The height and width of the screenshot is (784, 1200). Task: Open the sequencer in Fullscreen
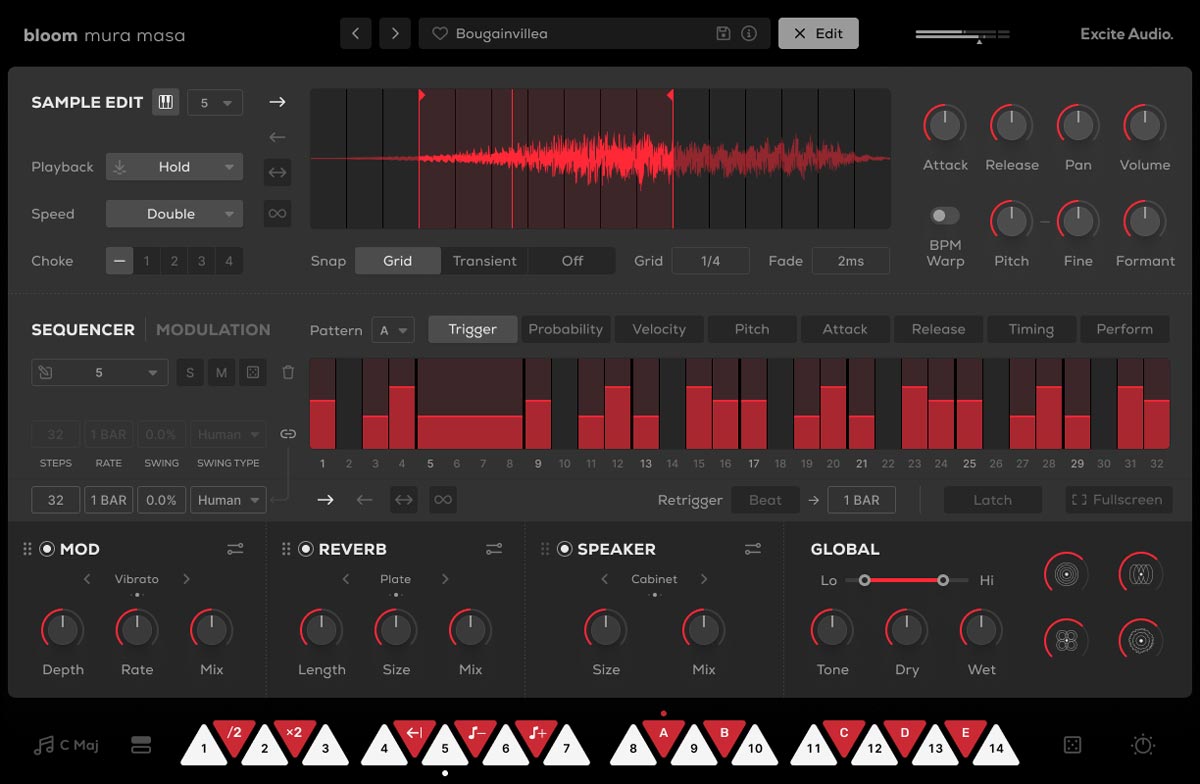1118,499
